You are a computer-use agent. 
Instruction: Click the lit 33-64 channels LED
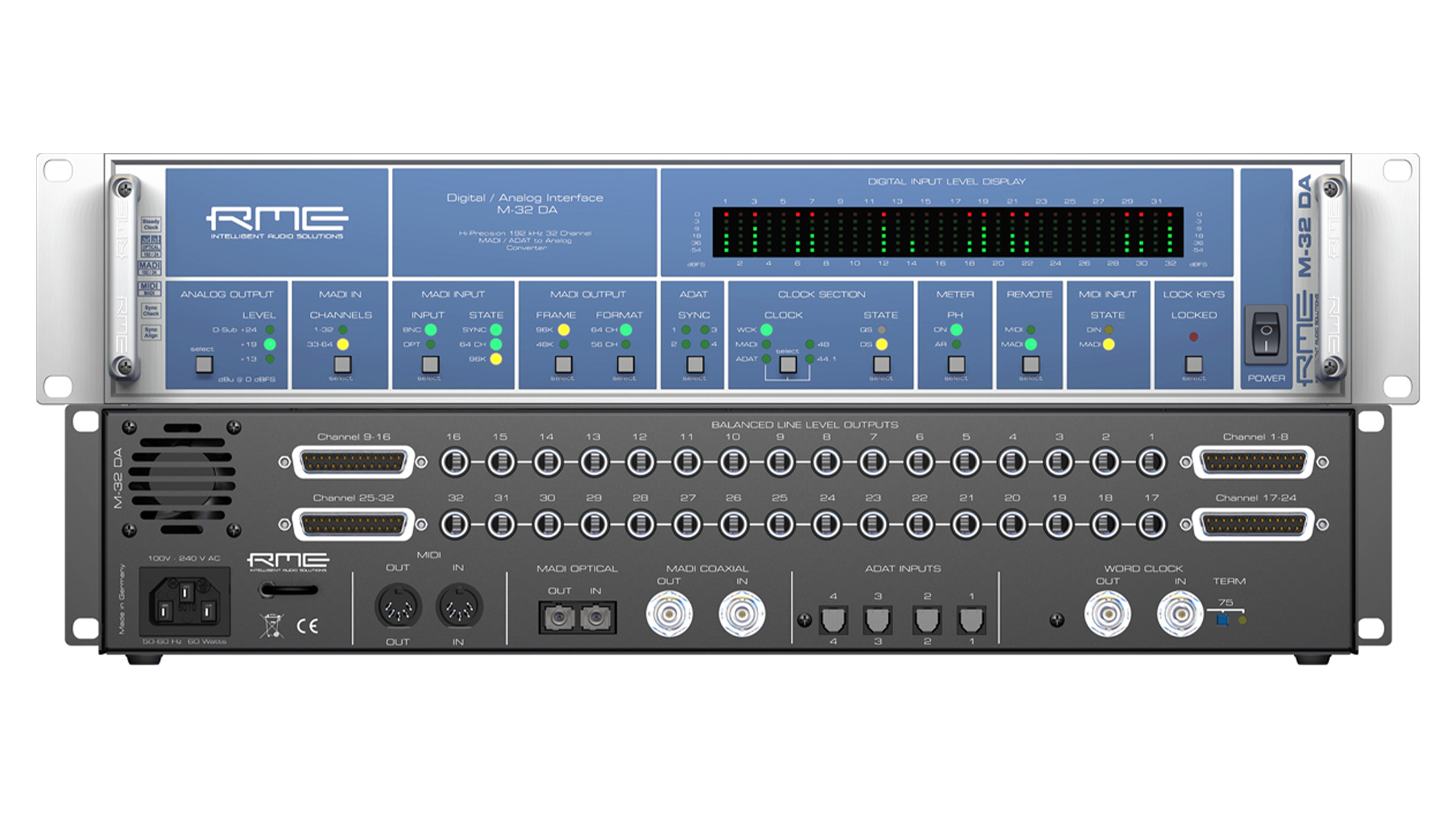point(343,344)
